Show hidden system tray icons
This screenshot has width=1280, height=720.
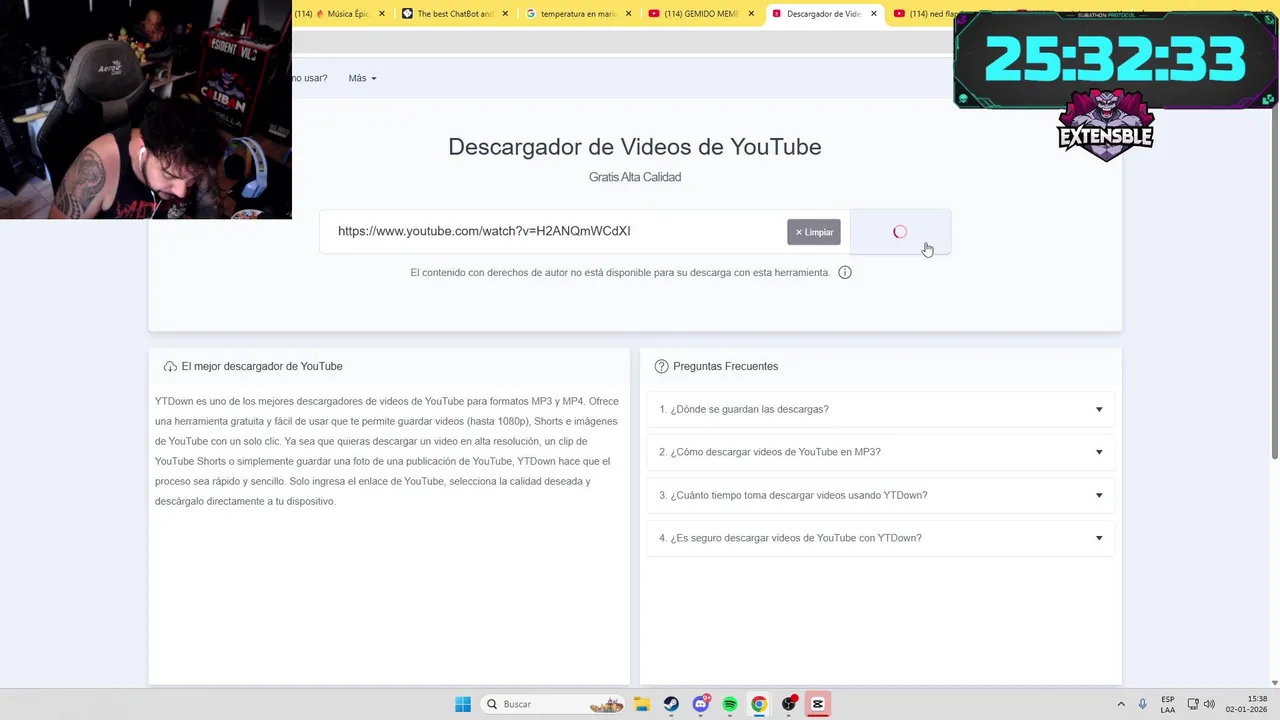tap(1121, 704)
